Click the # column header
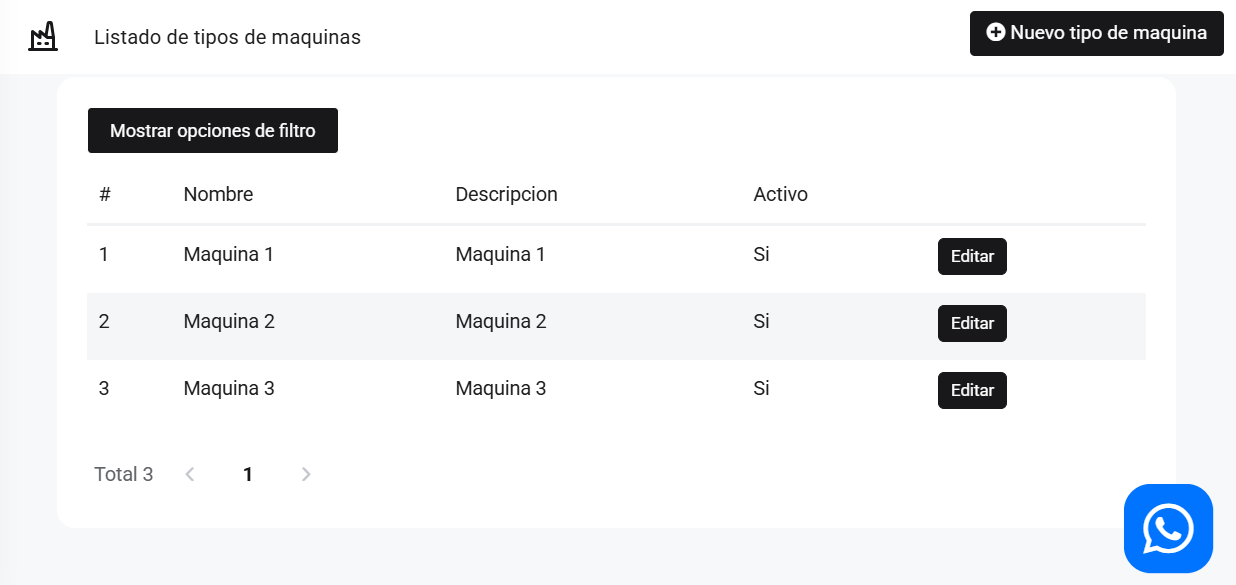 tap(104, 194)
